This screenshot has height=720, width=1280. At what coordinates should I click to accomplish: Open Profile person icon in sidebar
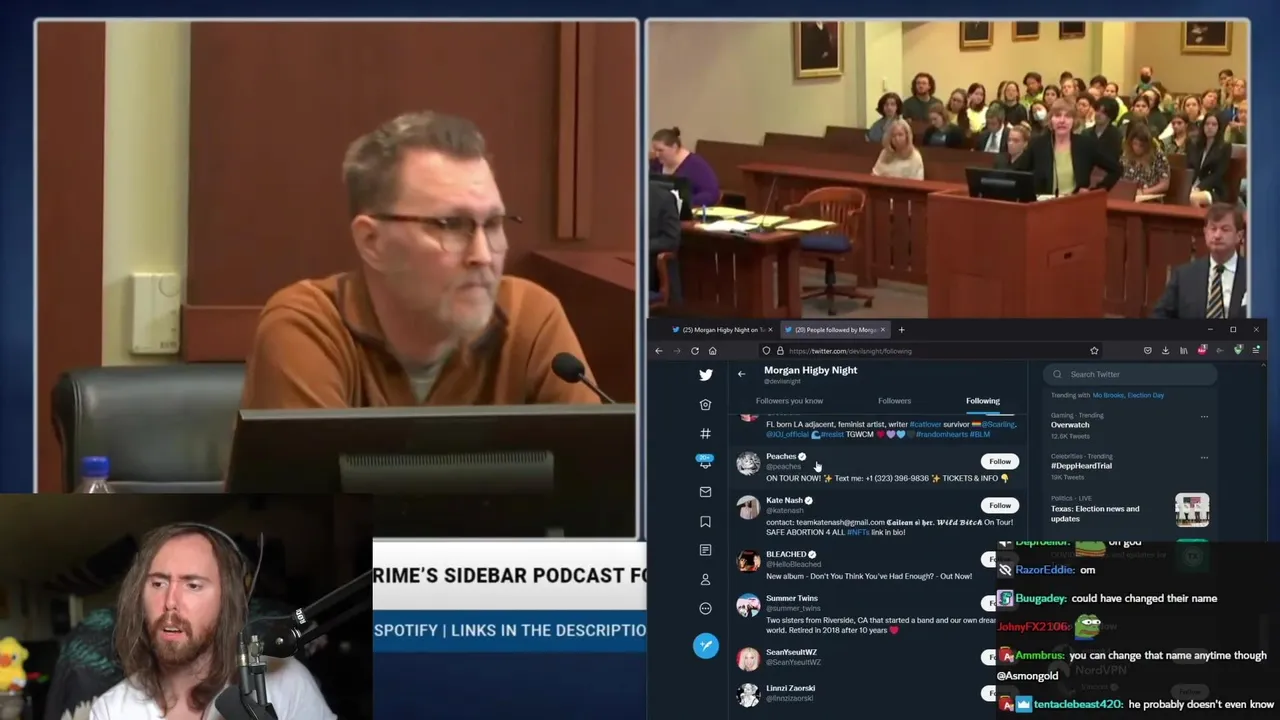tap(705, 579)
